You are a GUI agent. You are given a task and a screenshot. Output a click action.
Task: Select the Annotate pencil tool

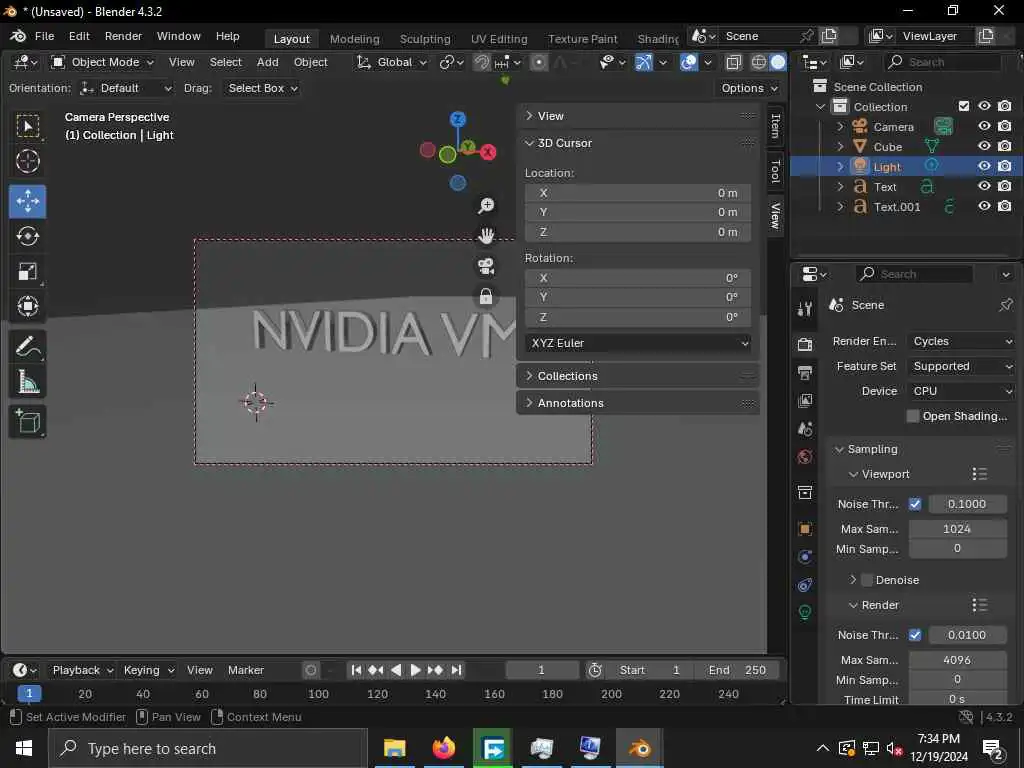point(27,346)
